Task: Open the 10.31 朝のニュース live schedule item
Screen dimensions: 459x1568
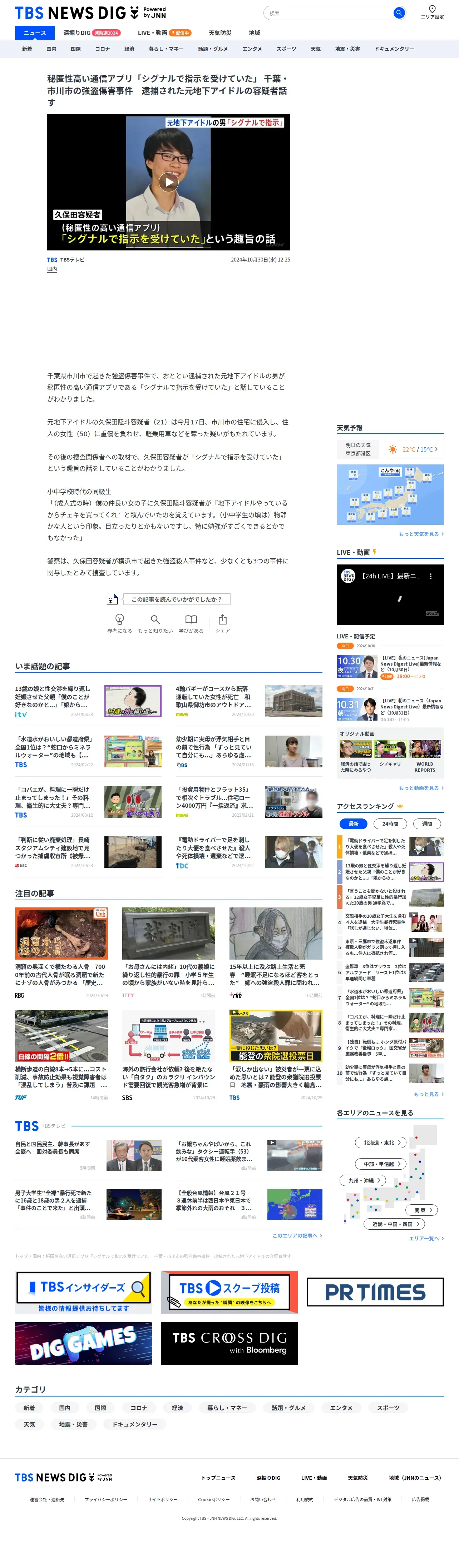Action: click(390, 710)
